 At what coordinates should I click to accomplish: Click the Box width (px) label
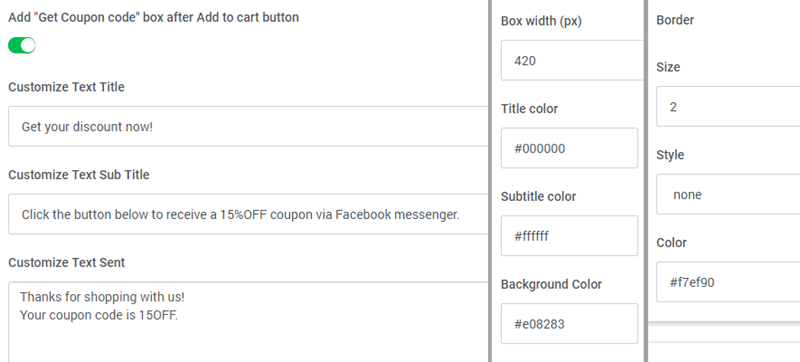click(541, 21)
